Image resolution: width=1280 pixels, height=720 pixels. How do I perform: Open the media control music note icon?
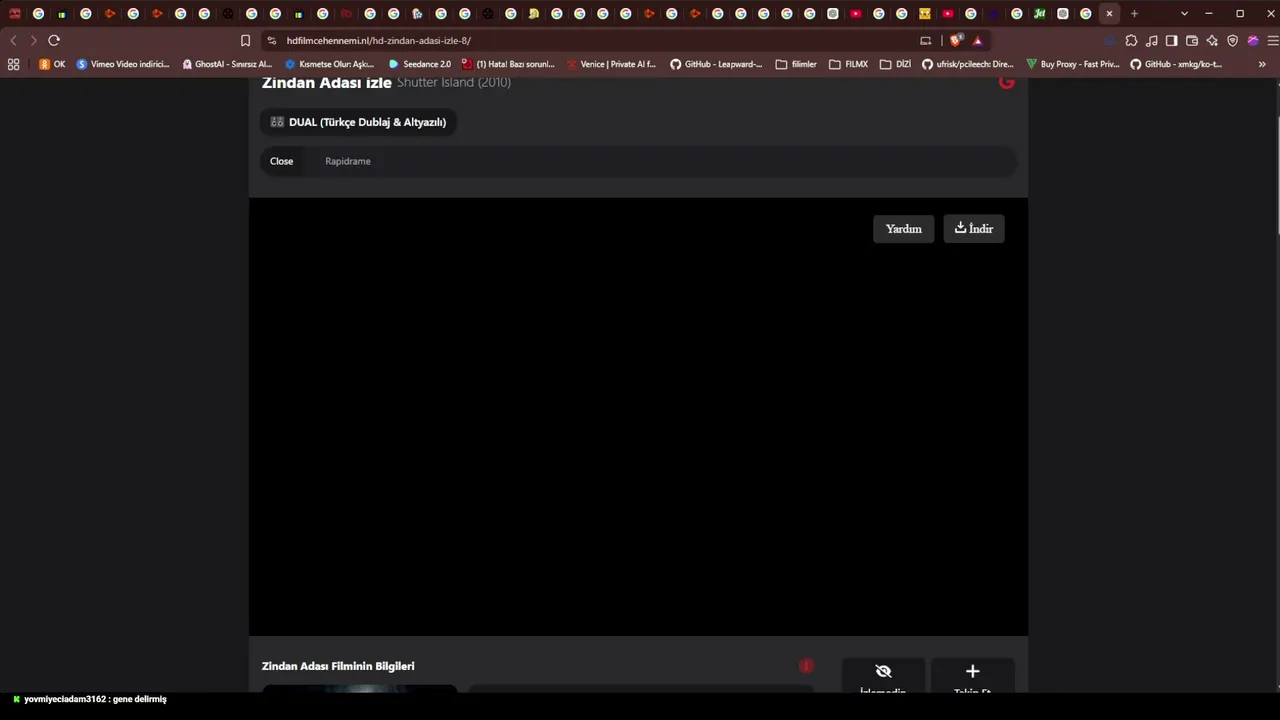[x=1152, y=40]
